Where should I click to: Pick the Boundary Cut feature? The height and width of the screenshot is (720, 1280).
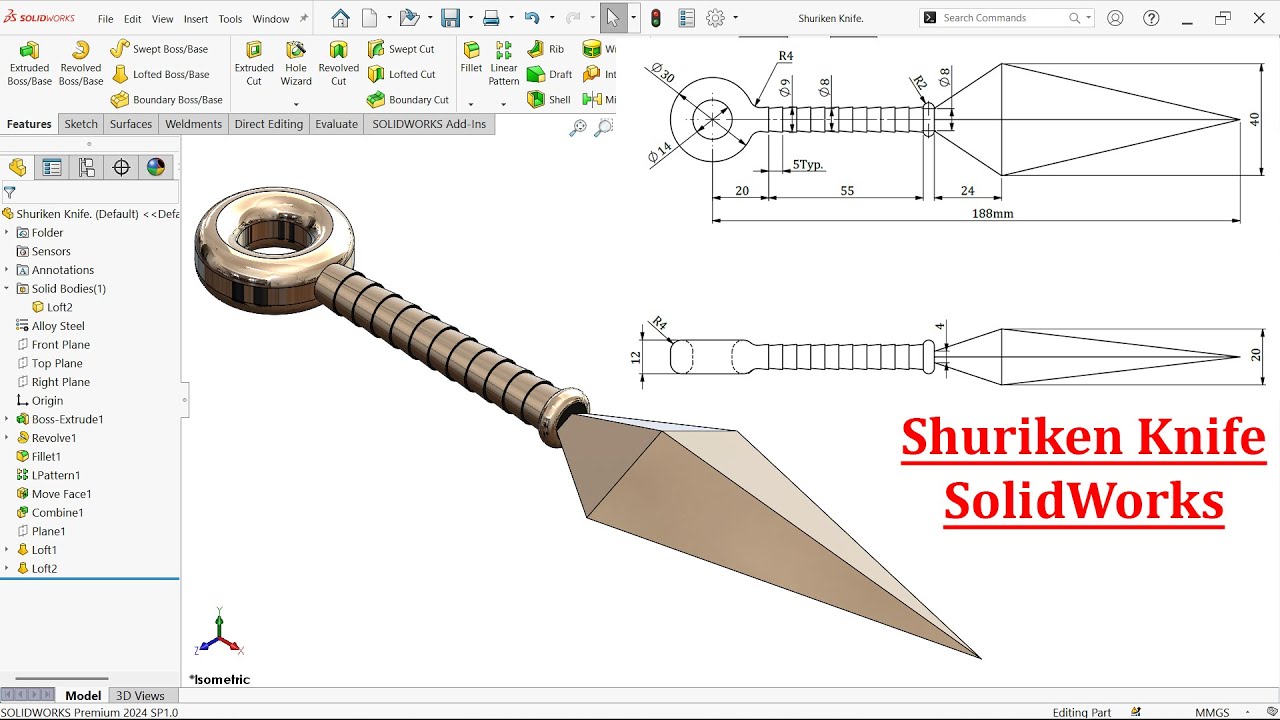(408, 99)
